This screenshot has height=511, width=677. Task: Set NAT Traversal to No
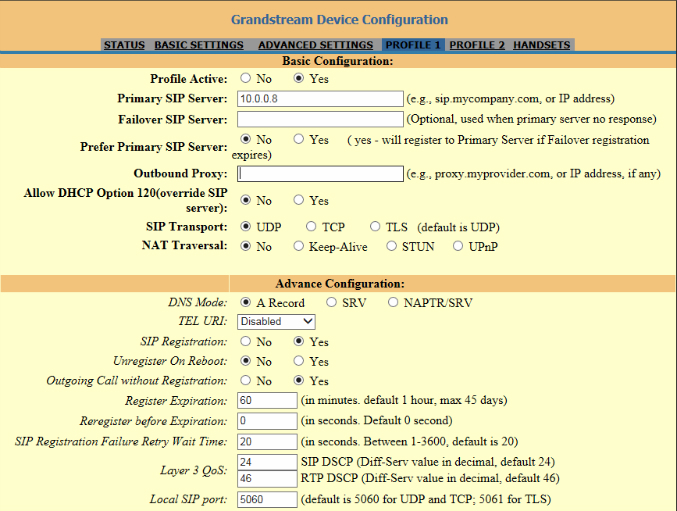coord(246,246)
